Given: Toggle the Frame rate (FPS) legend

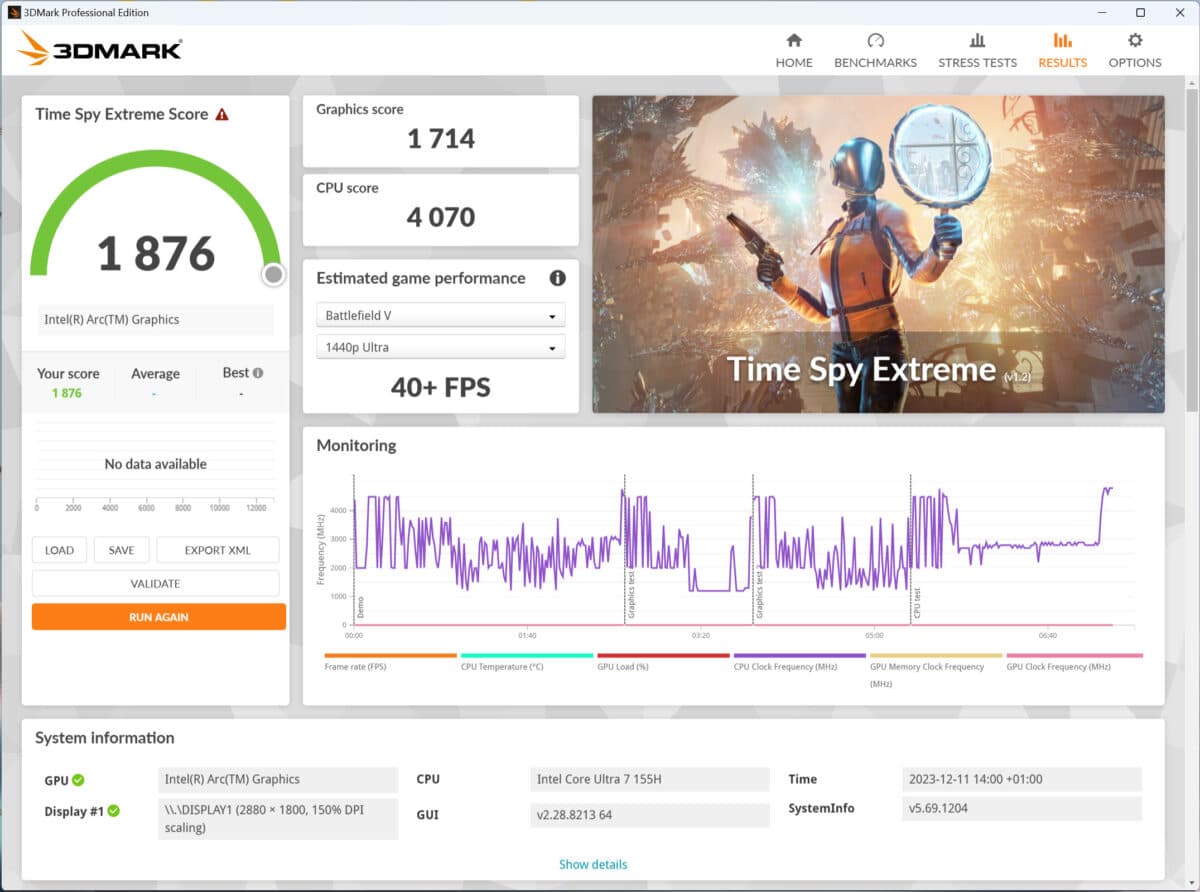Looking at the screenshot, I should click(x=355, y=666).
